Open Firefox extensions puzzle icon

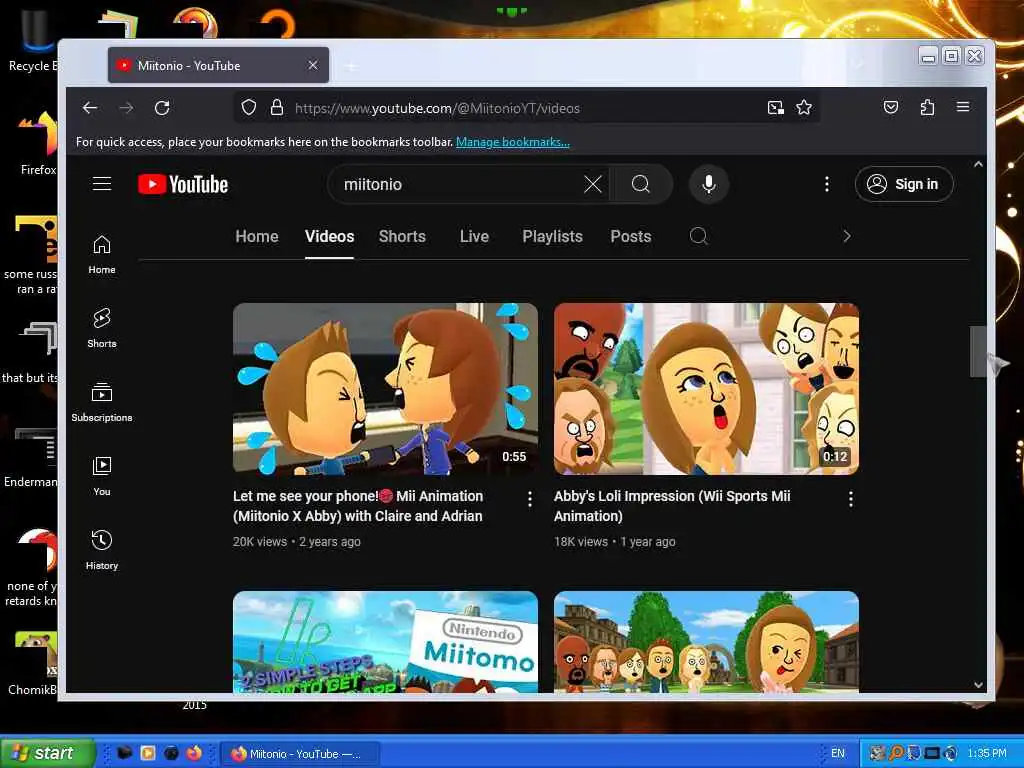[927, 107]
